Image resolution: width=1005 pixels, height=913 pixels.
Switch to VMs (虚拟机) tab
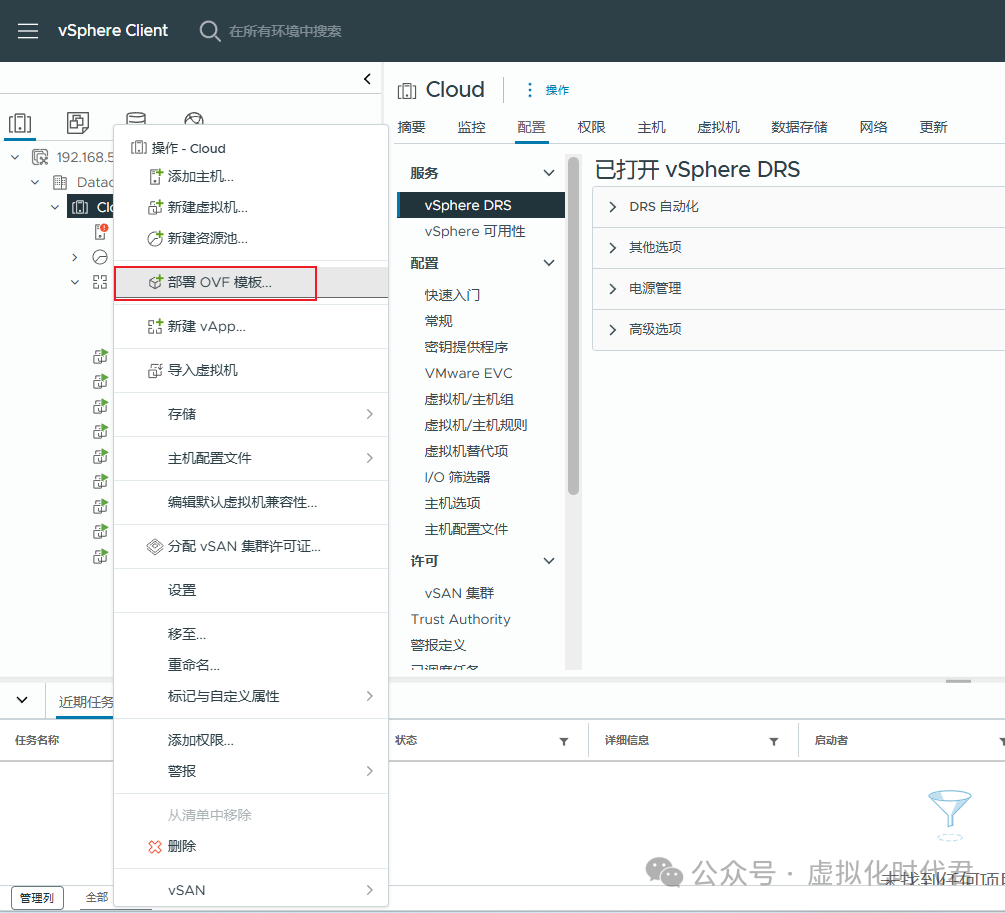coord(718,127)
